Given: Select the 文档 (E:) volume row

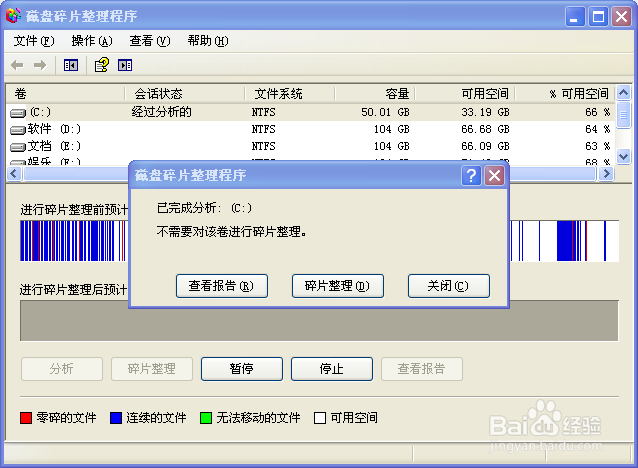Looking at the screenshot, I should click(x=310, y=147).
